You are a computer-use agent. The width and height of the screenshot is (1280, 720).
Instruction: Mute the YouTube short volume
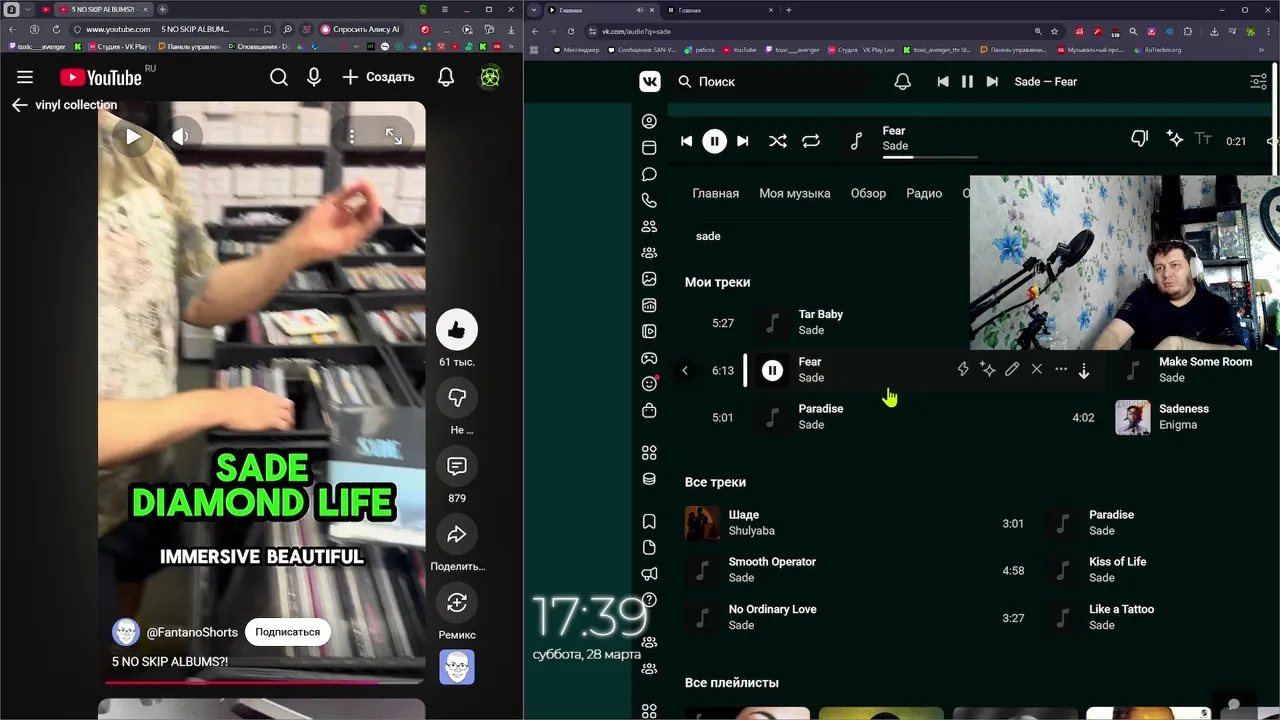coord(181,137)
